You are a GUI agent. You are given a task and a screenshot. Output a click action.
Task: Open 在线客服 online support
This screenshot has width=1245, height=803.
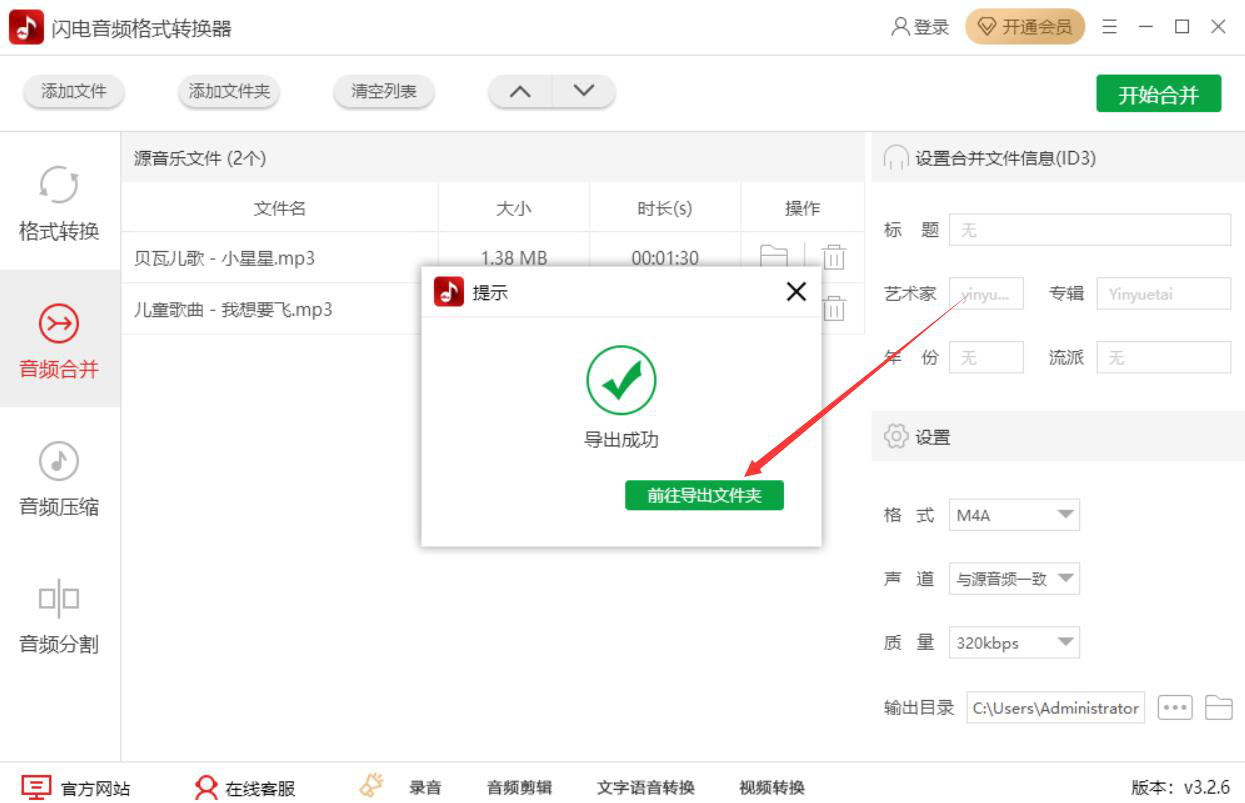pyautogui.click(x=246, y=788)
